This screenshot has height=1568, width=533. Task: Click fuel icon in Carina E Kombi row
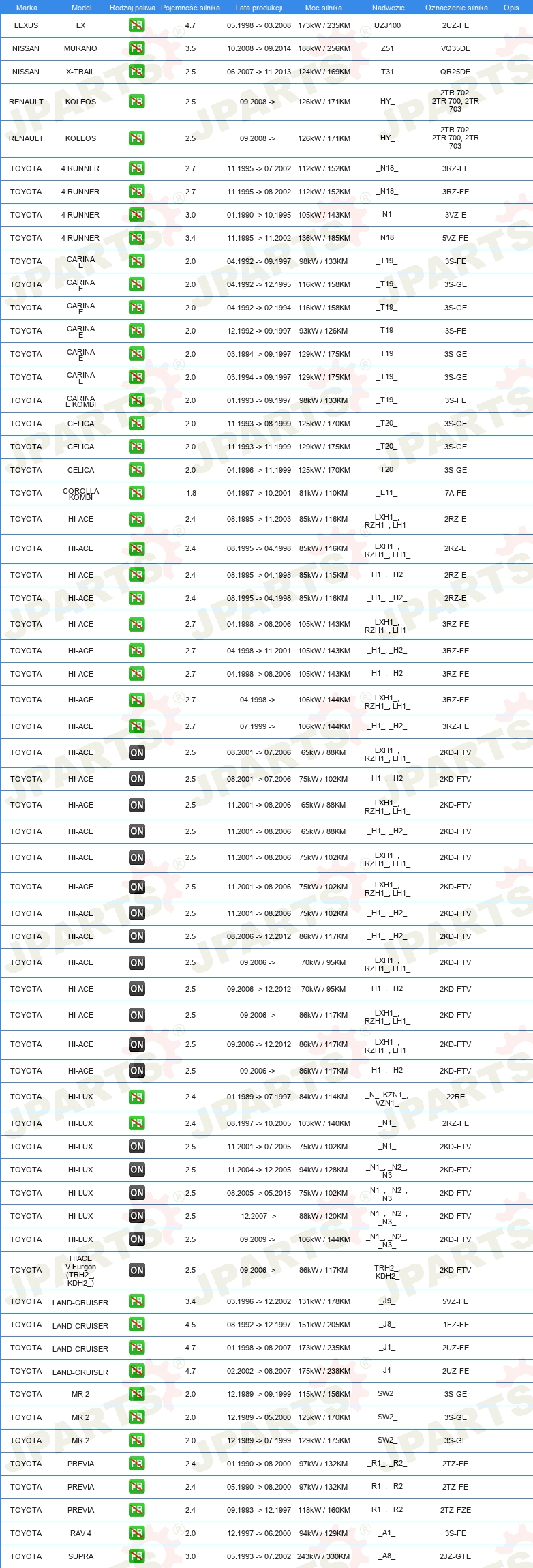pyautogui.click(x=137, y=400)
